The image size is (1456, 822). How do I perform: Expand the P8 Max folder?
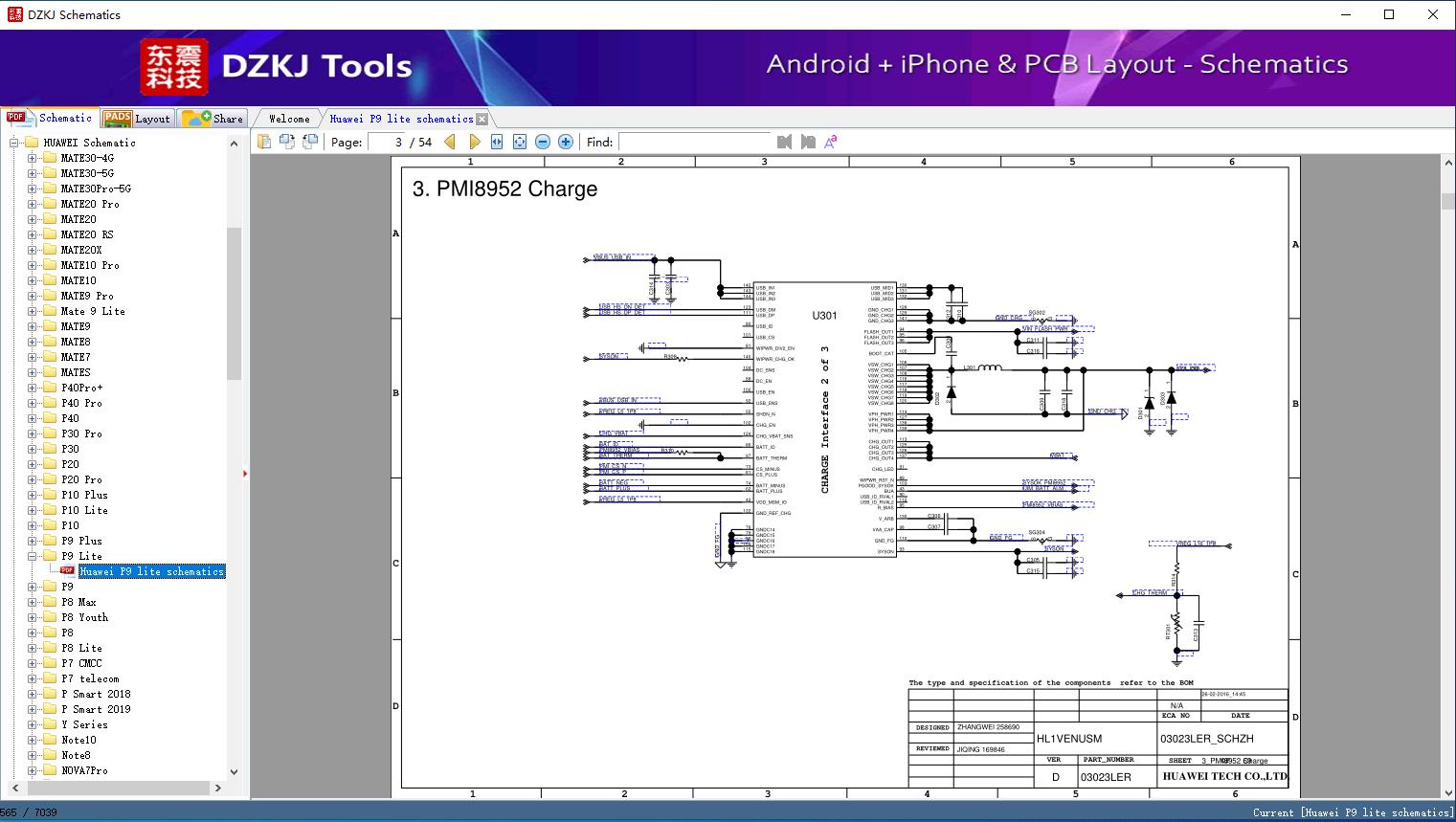(x=32, y=602)
